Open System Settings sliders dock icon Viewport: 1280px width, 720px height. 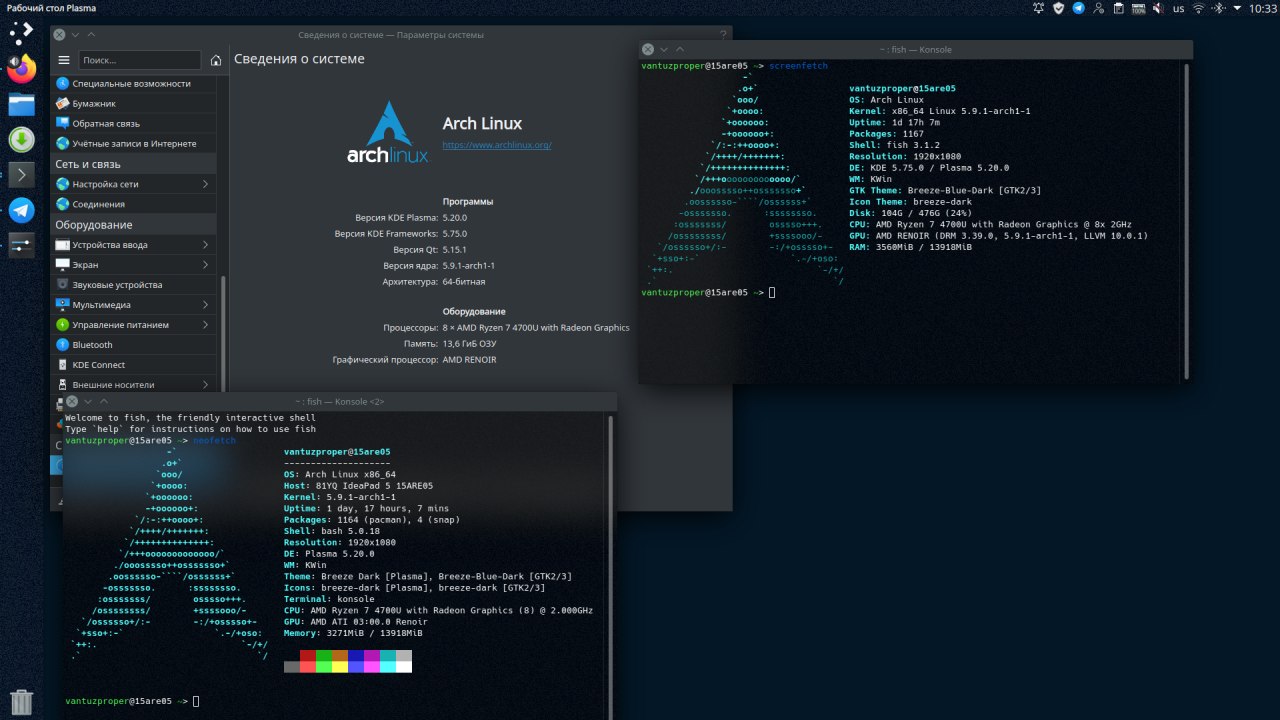click(x=21, y=244)
